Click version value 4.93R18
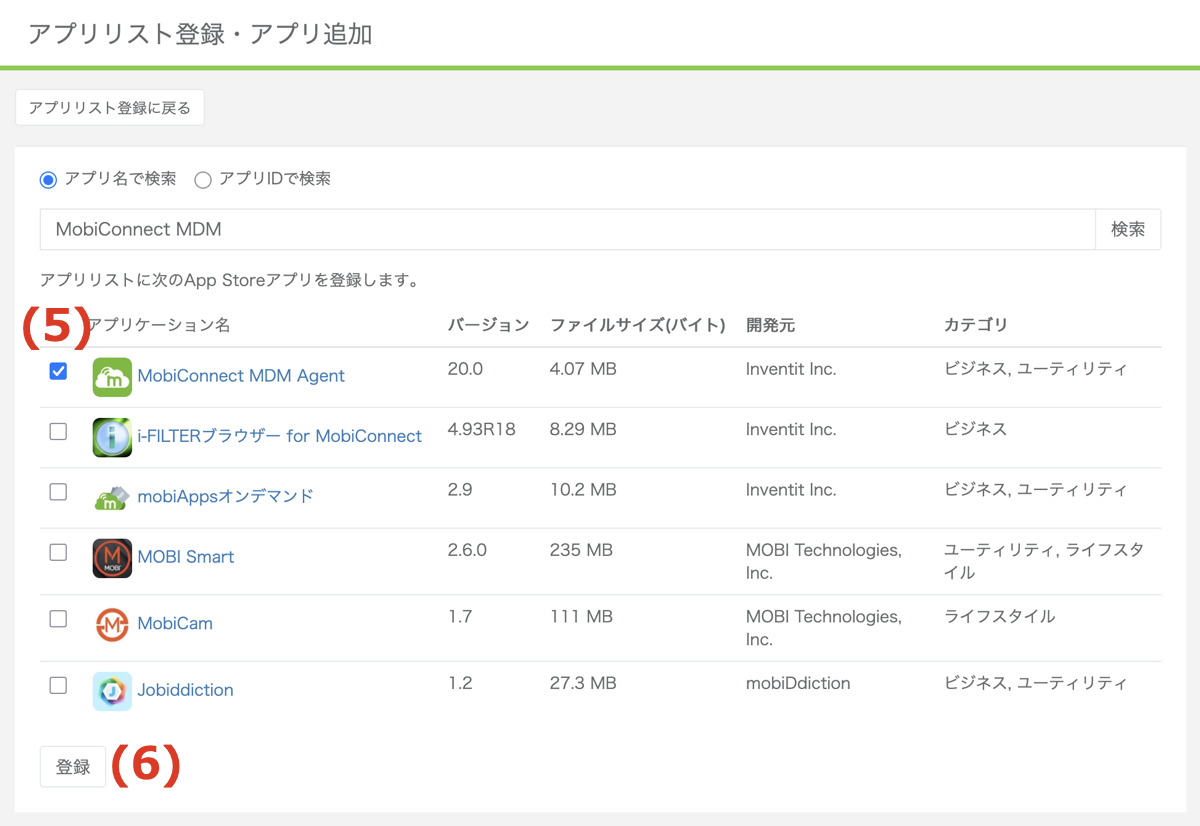 [482, 429]
